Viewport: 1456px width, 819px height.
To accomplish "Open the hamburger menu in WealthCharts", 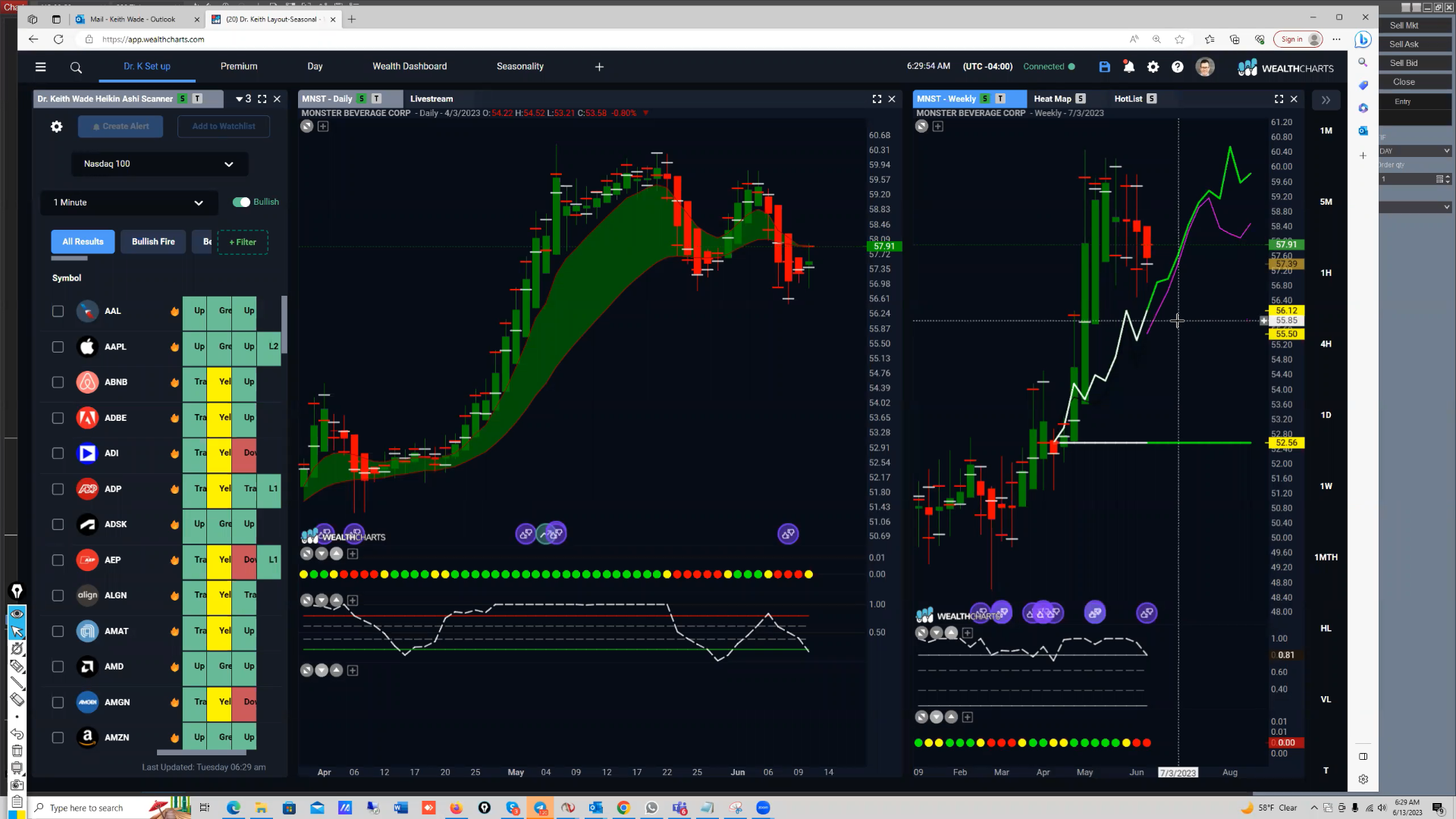I will point(41,67).
